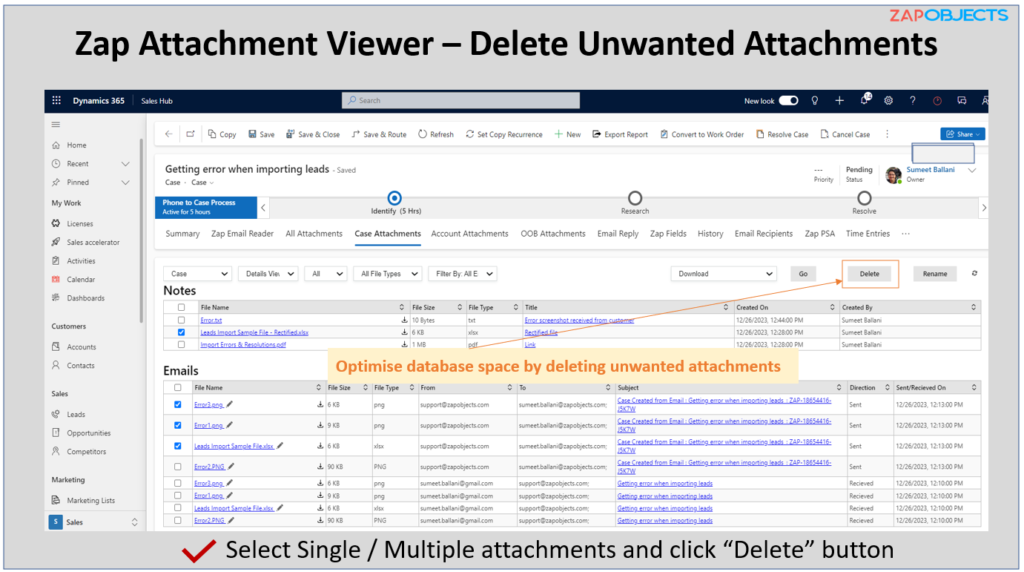Open the Download action dropdown
Viewport: 1024px width, 572px height.
tap(724, 274)
